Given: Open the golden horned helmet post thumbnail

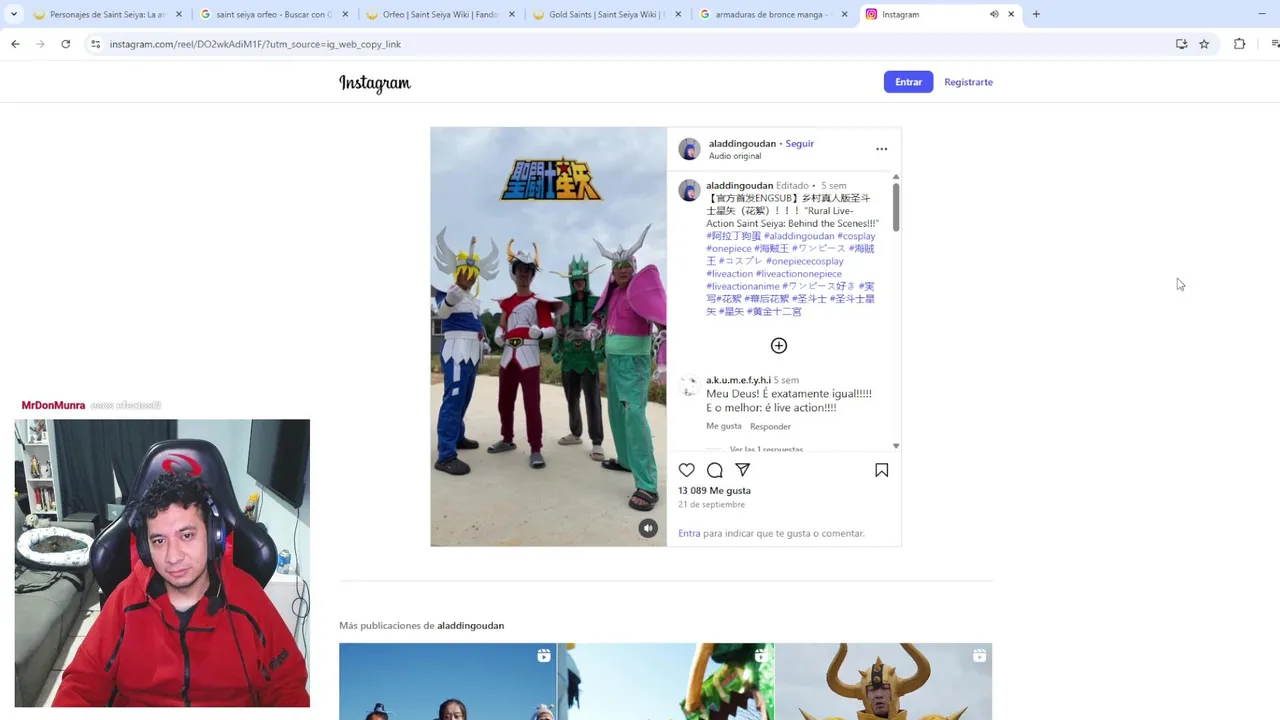Looking at the screenshot, I should coord(884,681).
